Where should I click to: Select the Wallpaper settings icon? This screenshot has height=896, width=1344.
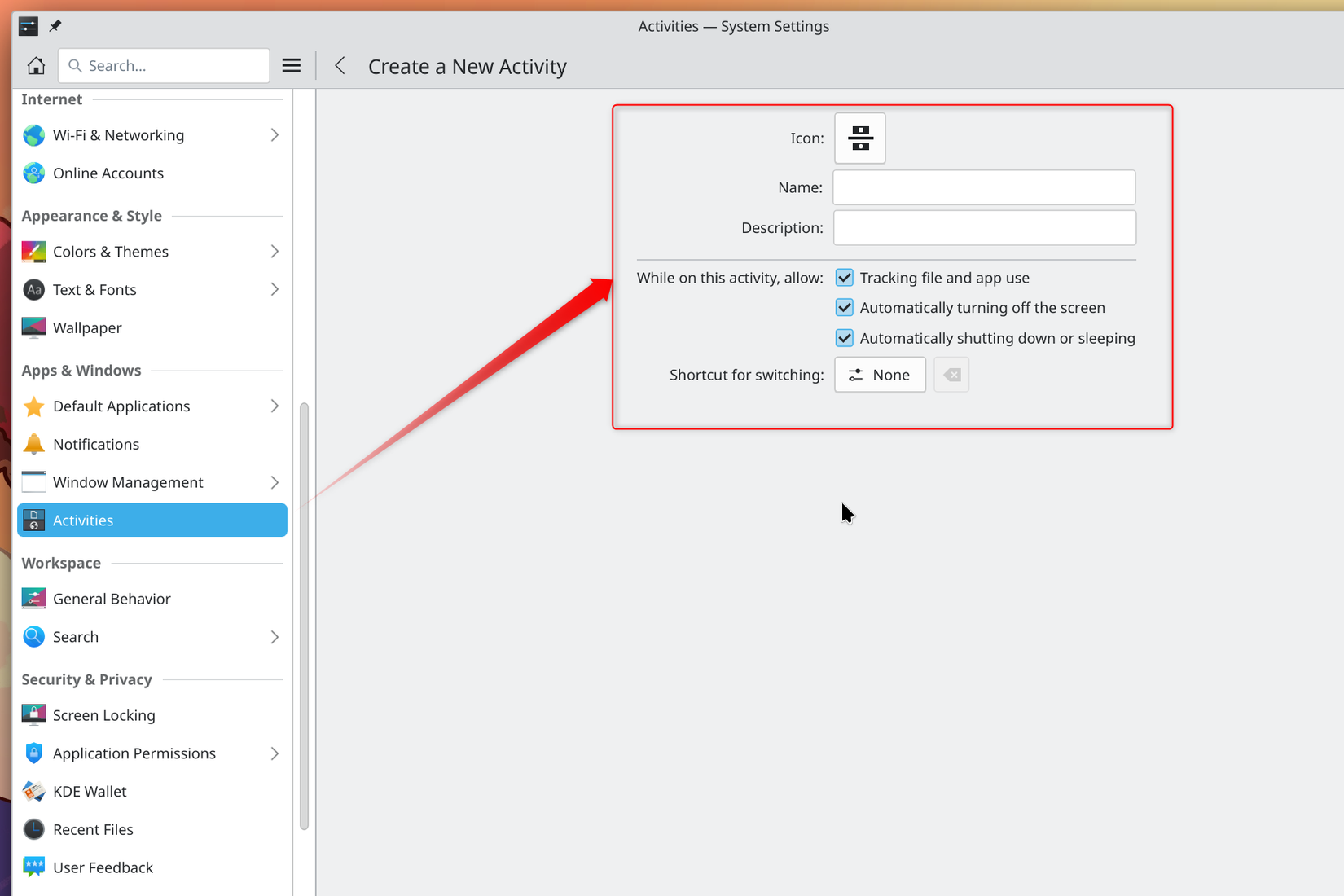click(x=33, y=327)
